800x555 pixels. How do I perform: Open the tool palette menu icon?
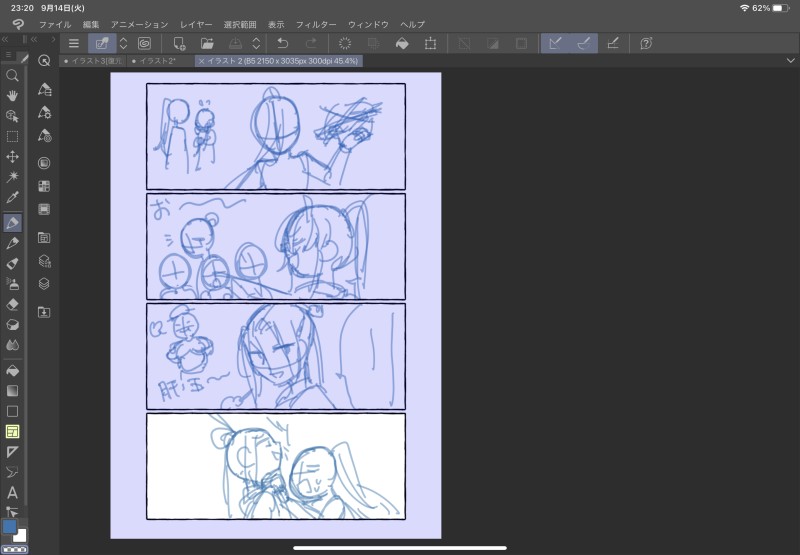pos(9,55)
